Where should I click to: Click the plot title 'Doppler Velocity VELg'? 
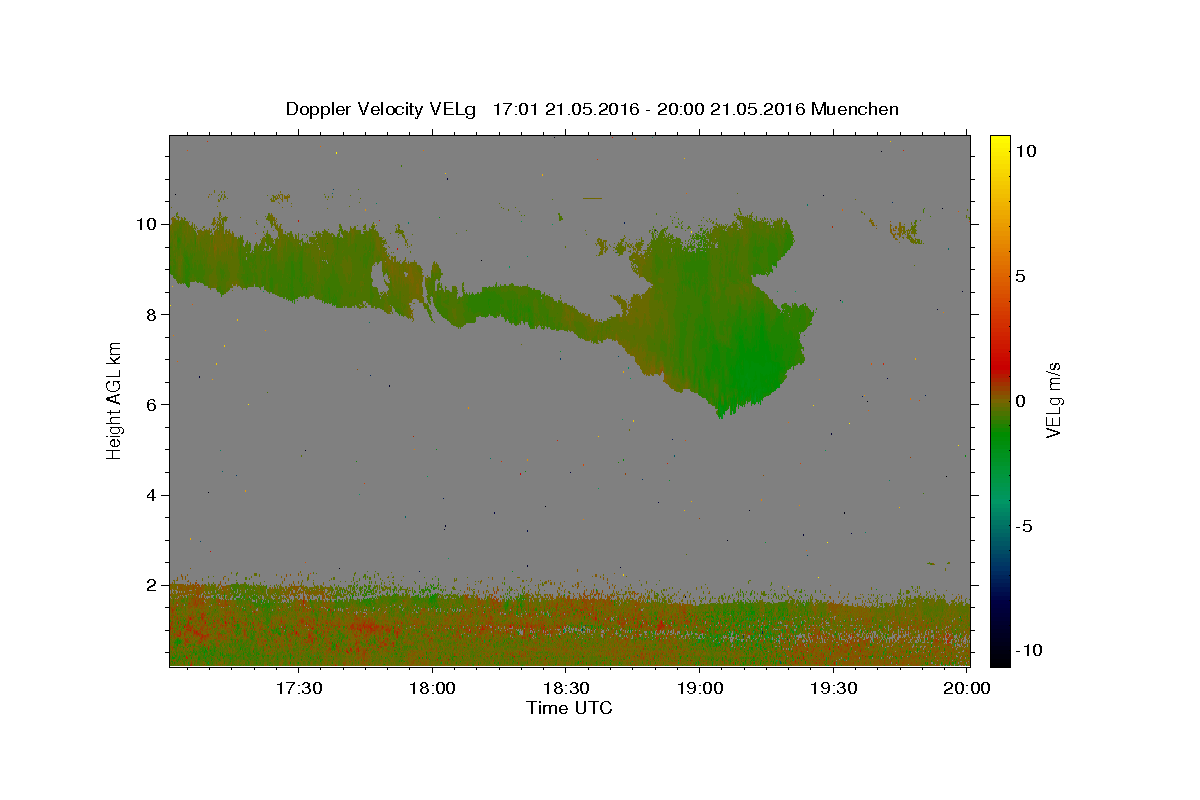[383, 109]
